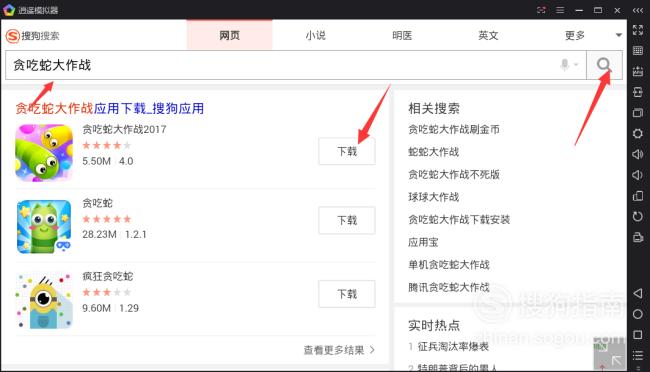Toggle fullscreen from the emulator sidebar

638,30
